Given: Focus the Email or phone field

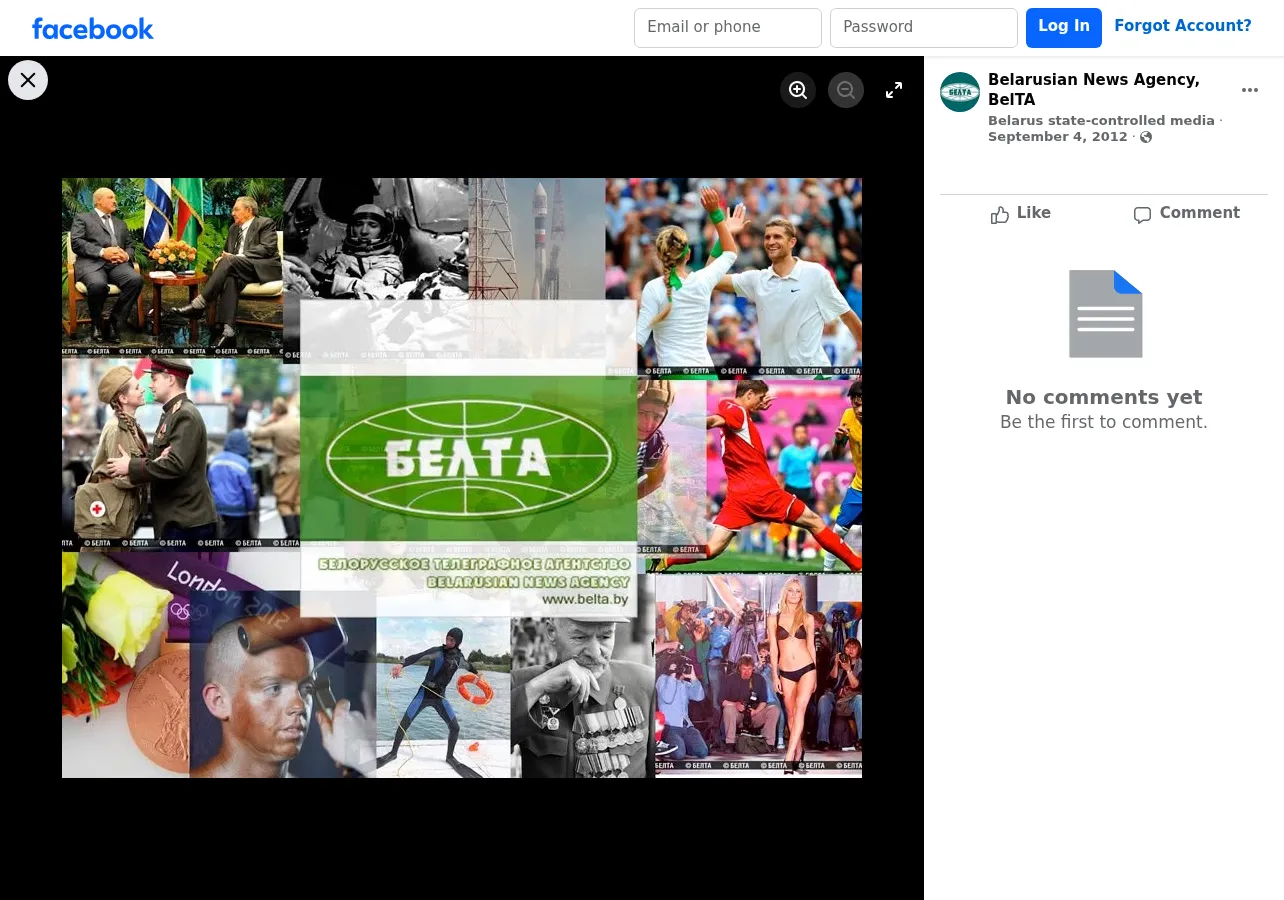Looking at the screenshot, I should 728,28.
